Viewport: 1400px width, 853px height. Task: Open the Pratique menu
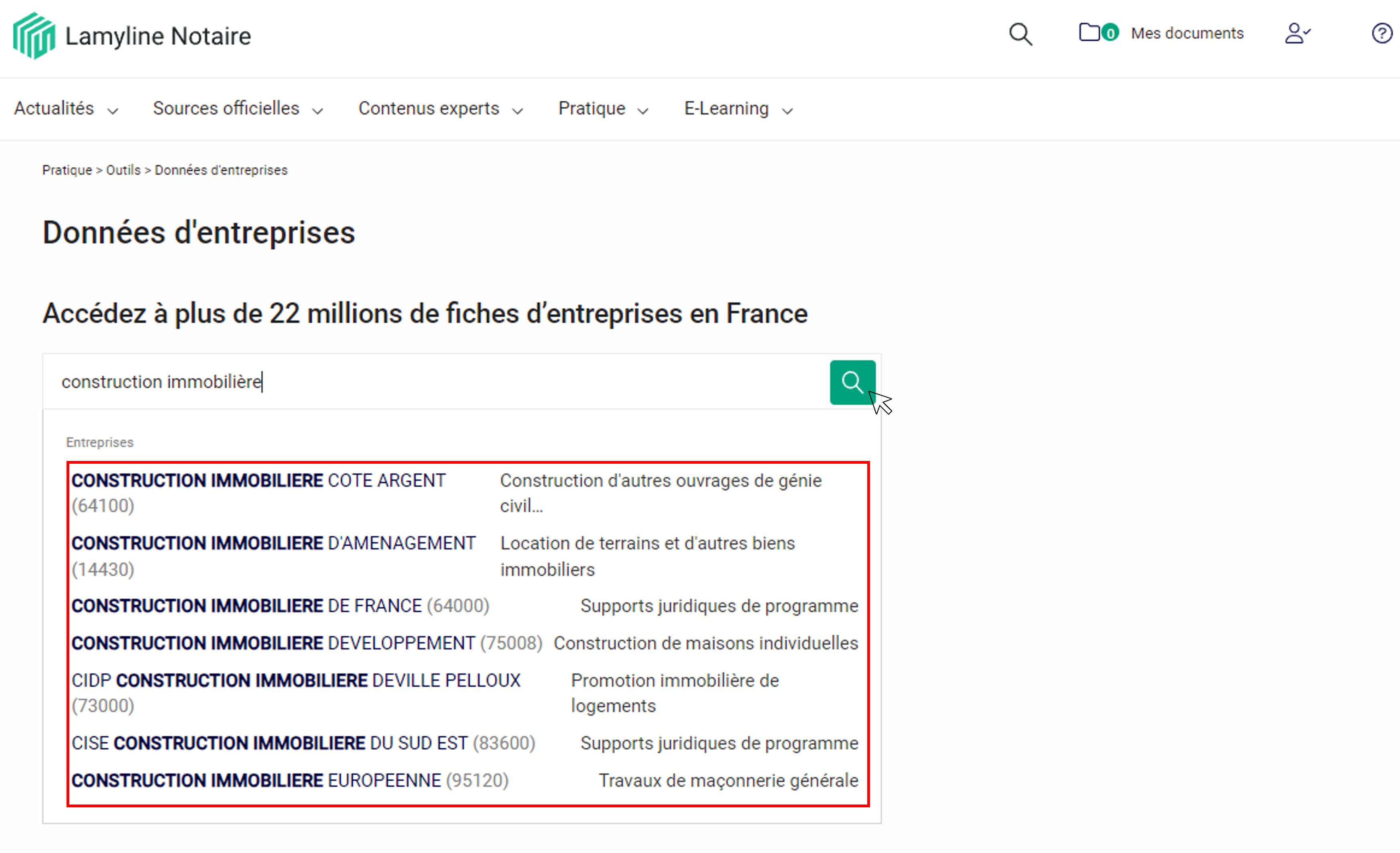[592, 108]
